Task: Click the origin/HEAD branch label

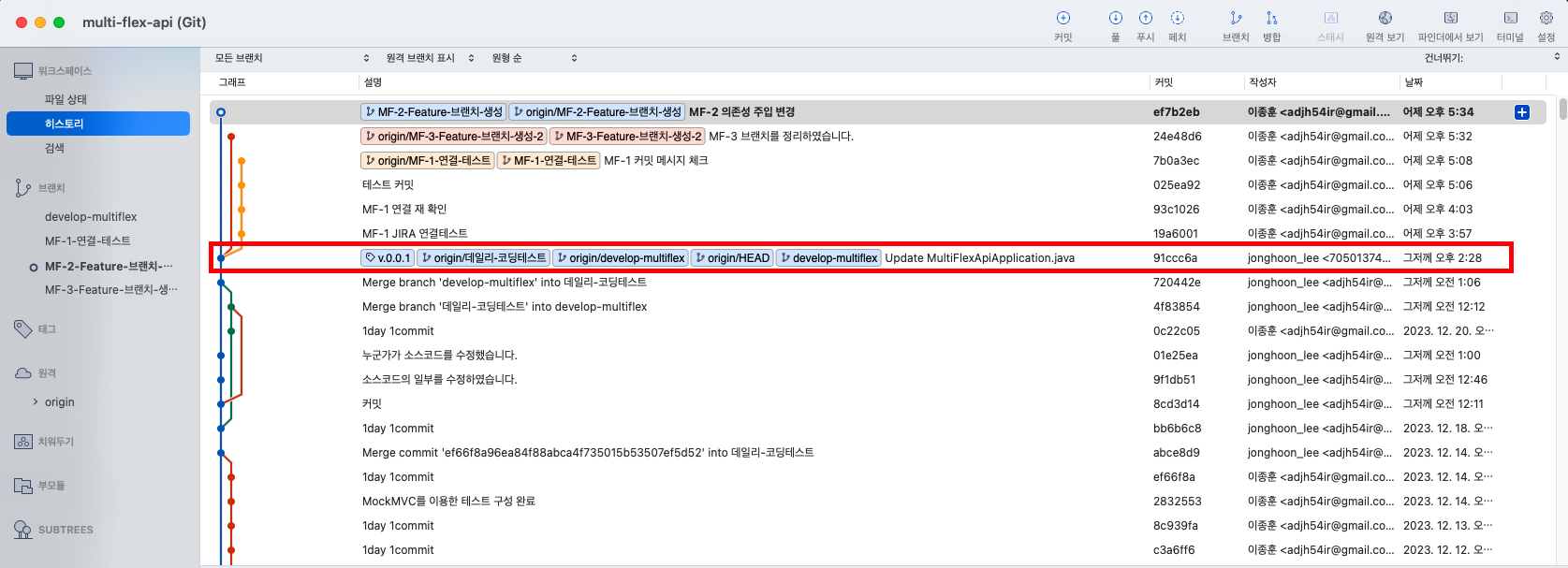Action: [732, 258]
